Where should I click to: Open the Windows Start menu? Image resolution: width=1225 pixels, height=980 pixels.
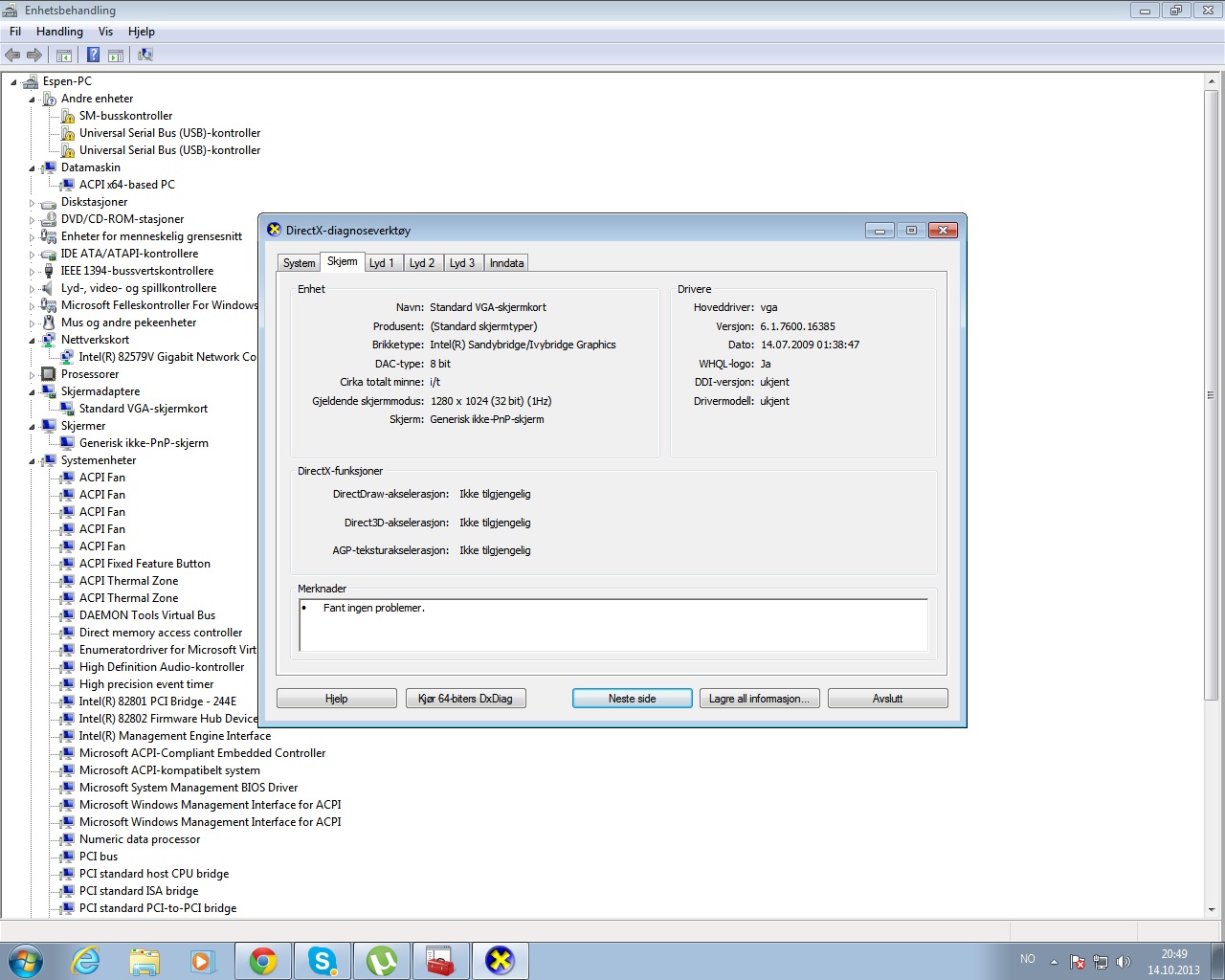coord(25,960)
